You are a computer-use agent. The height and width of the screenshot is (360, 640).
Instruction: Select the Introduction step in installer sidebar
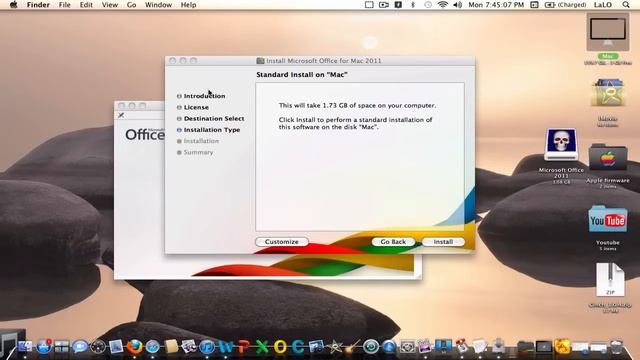204,96
